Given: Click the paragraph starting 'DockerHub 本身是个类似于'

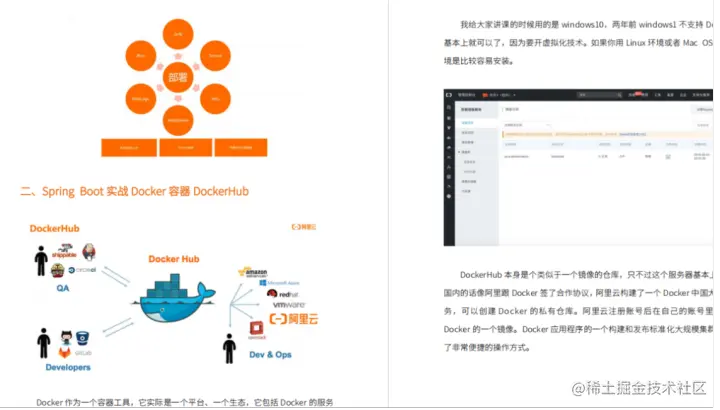Looking at the screenshot, I should [578, 311].
